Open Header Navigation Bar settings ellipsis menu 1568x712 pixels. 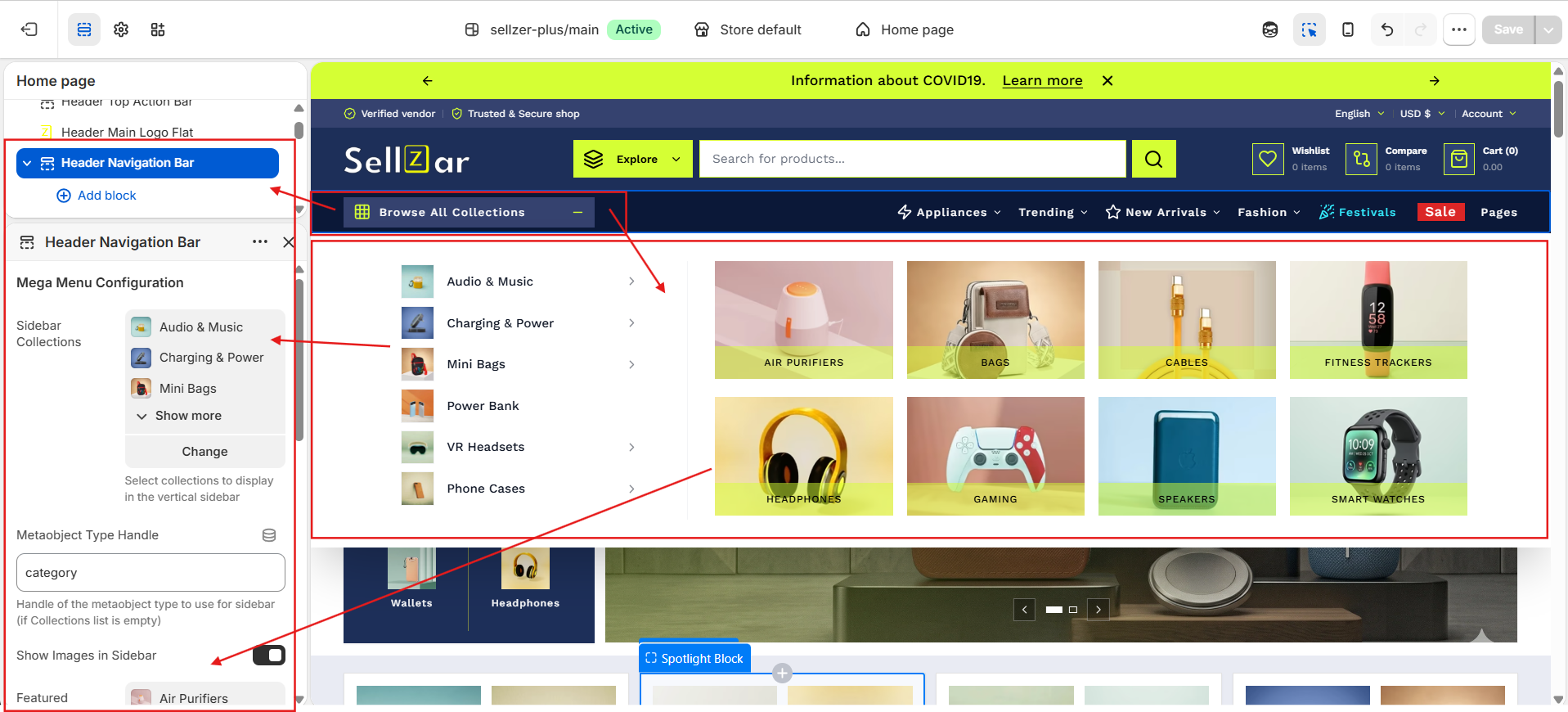(260, 241)
